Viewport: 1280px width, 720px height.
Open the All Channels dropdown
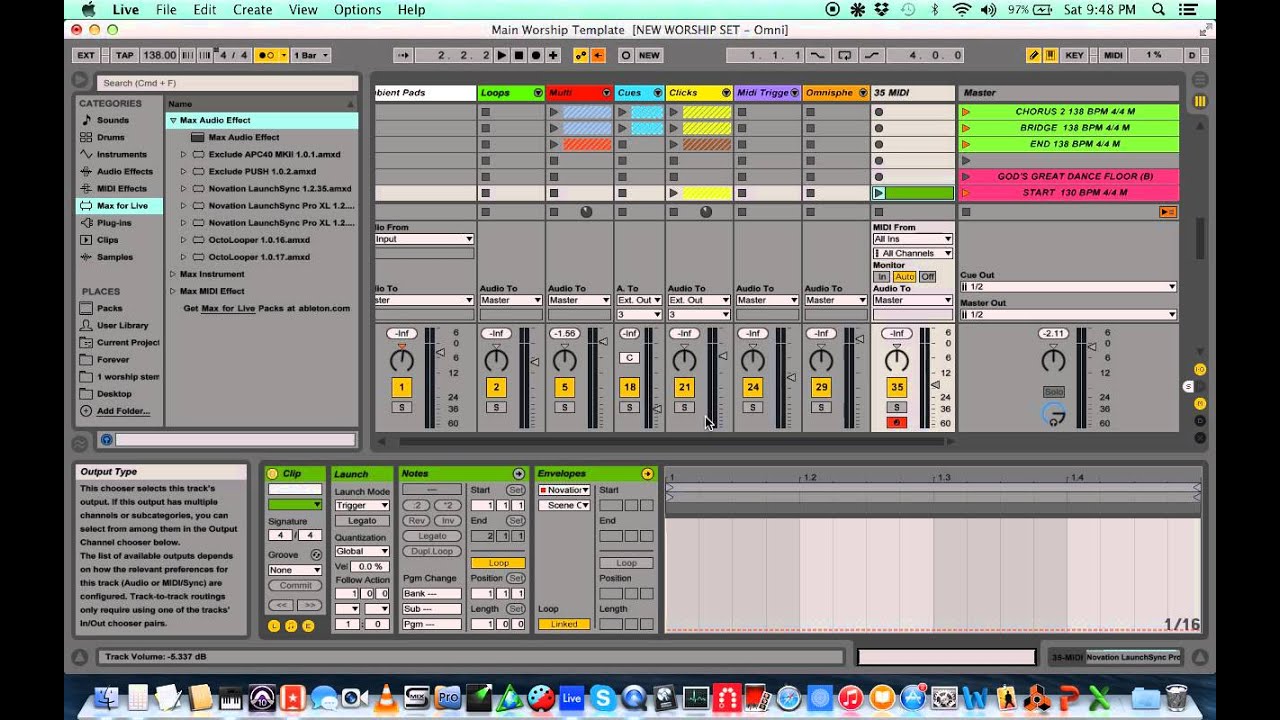[x=913, y=253]
